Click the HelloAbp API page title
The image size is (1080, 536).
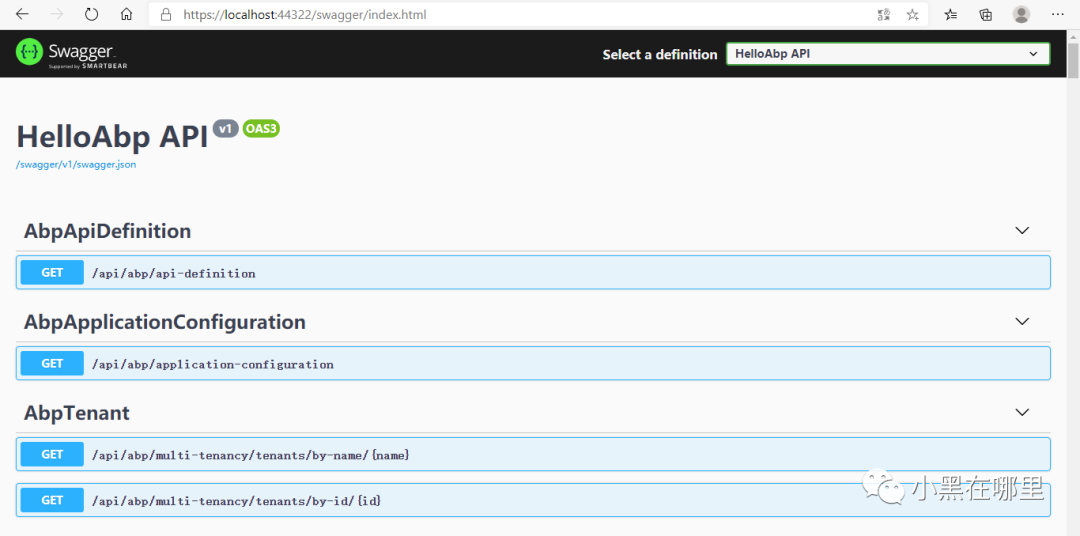click(112, 137)
